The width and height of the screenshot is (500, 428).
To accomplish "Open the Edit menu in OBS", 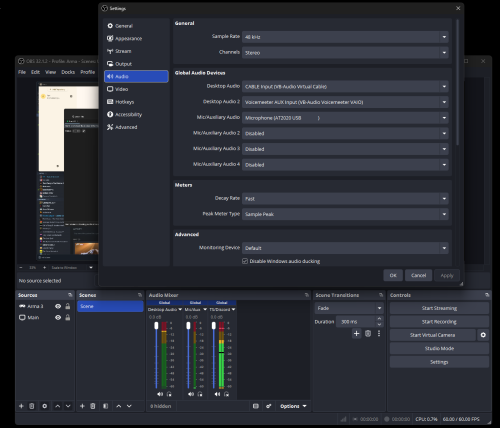I will click(35, 72).
